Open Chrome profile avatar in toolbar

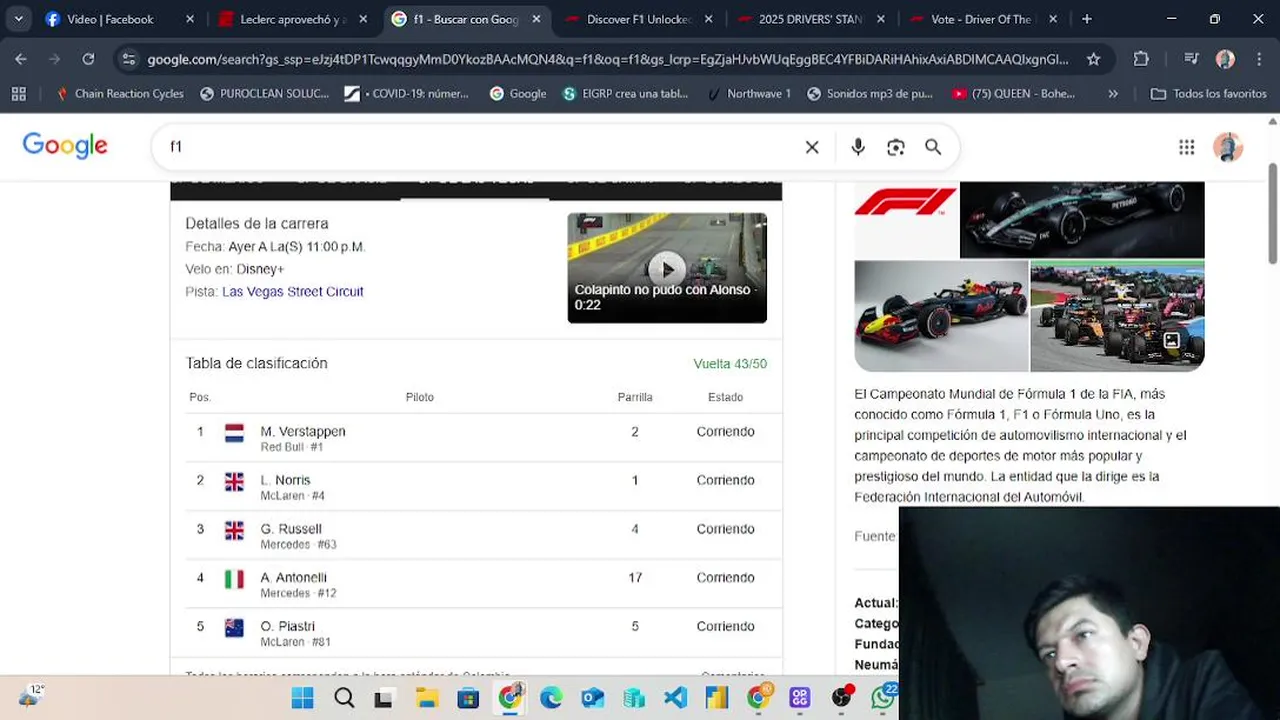coord(1225,59)
